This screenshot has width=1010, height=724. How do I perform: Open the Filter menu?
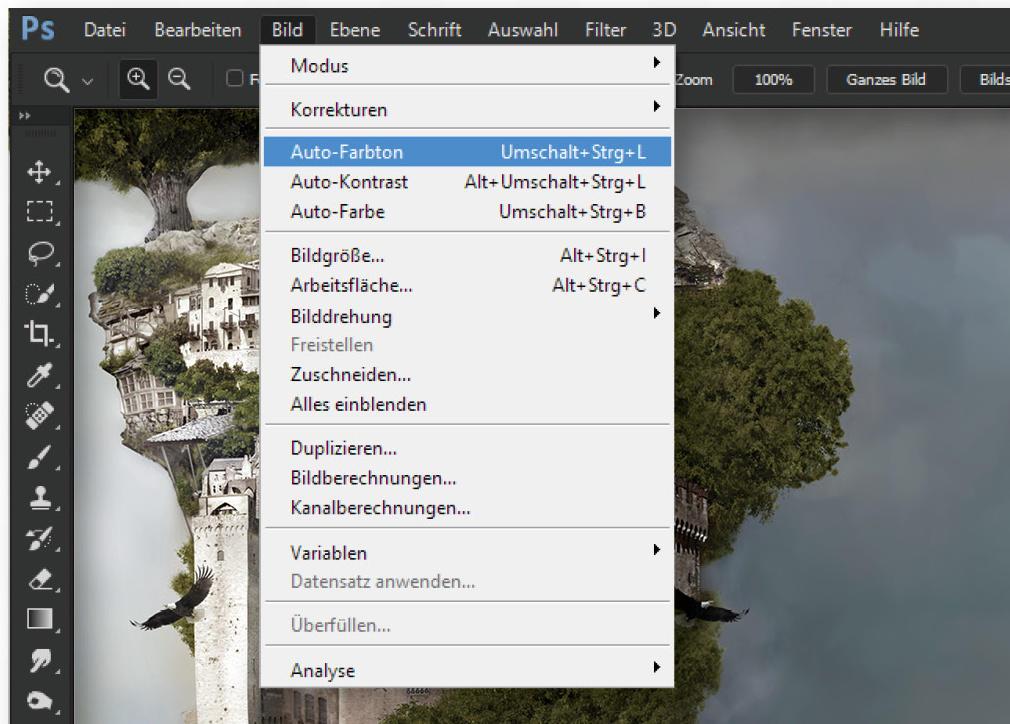pos(604,30)
